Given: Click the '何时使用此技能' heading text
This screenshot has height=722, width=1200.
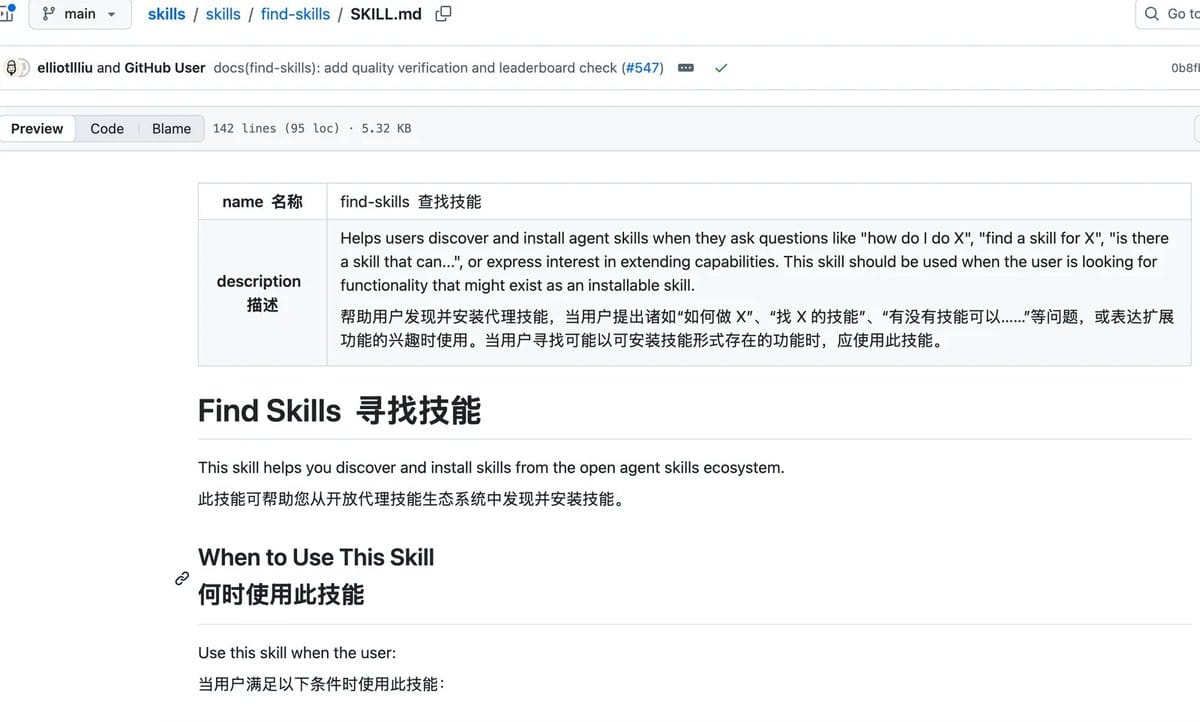Looking at the screenshot, I should pos(281,595).
